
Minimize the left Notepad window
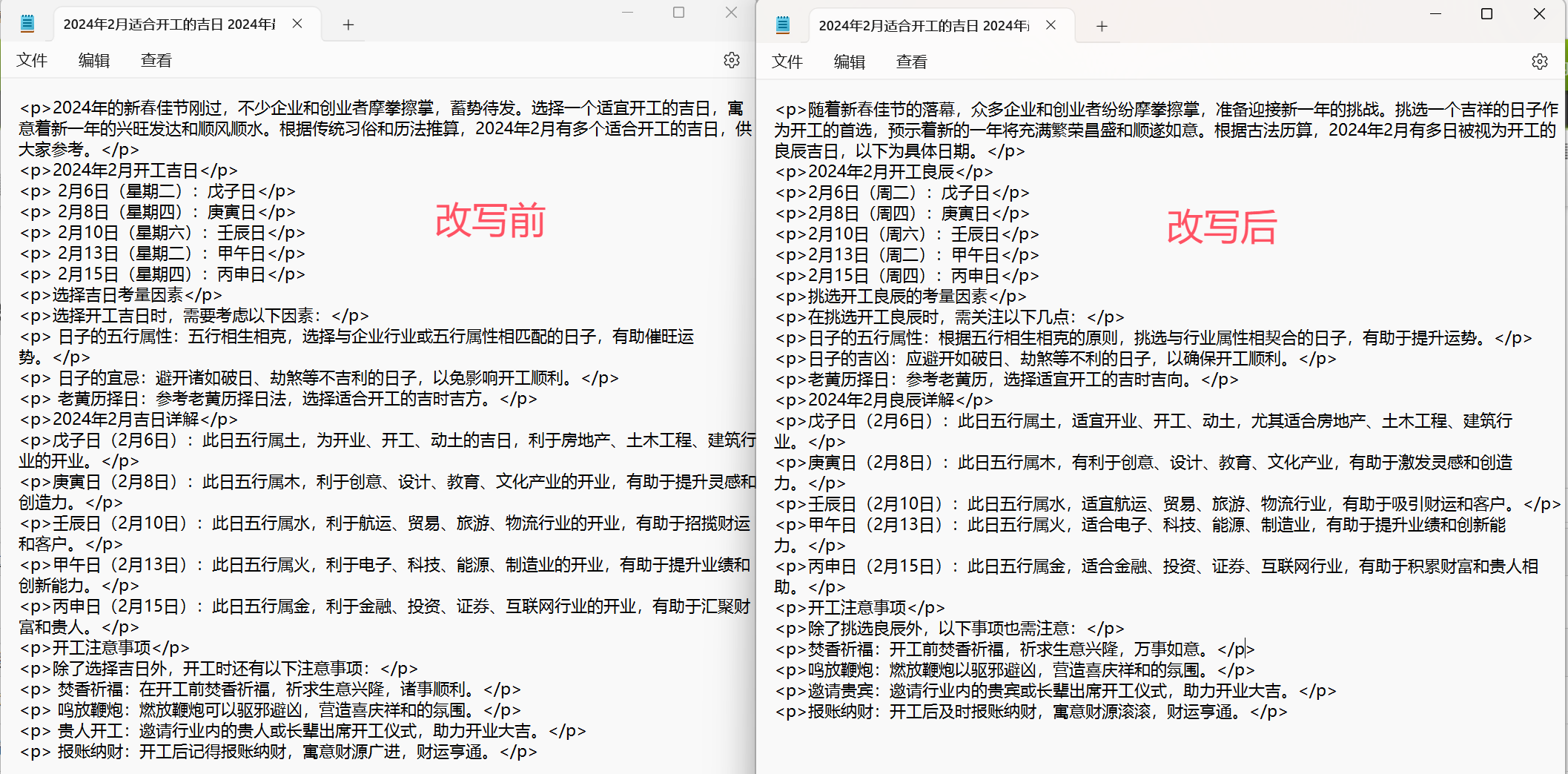(627, 13)
